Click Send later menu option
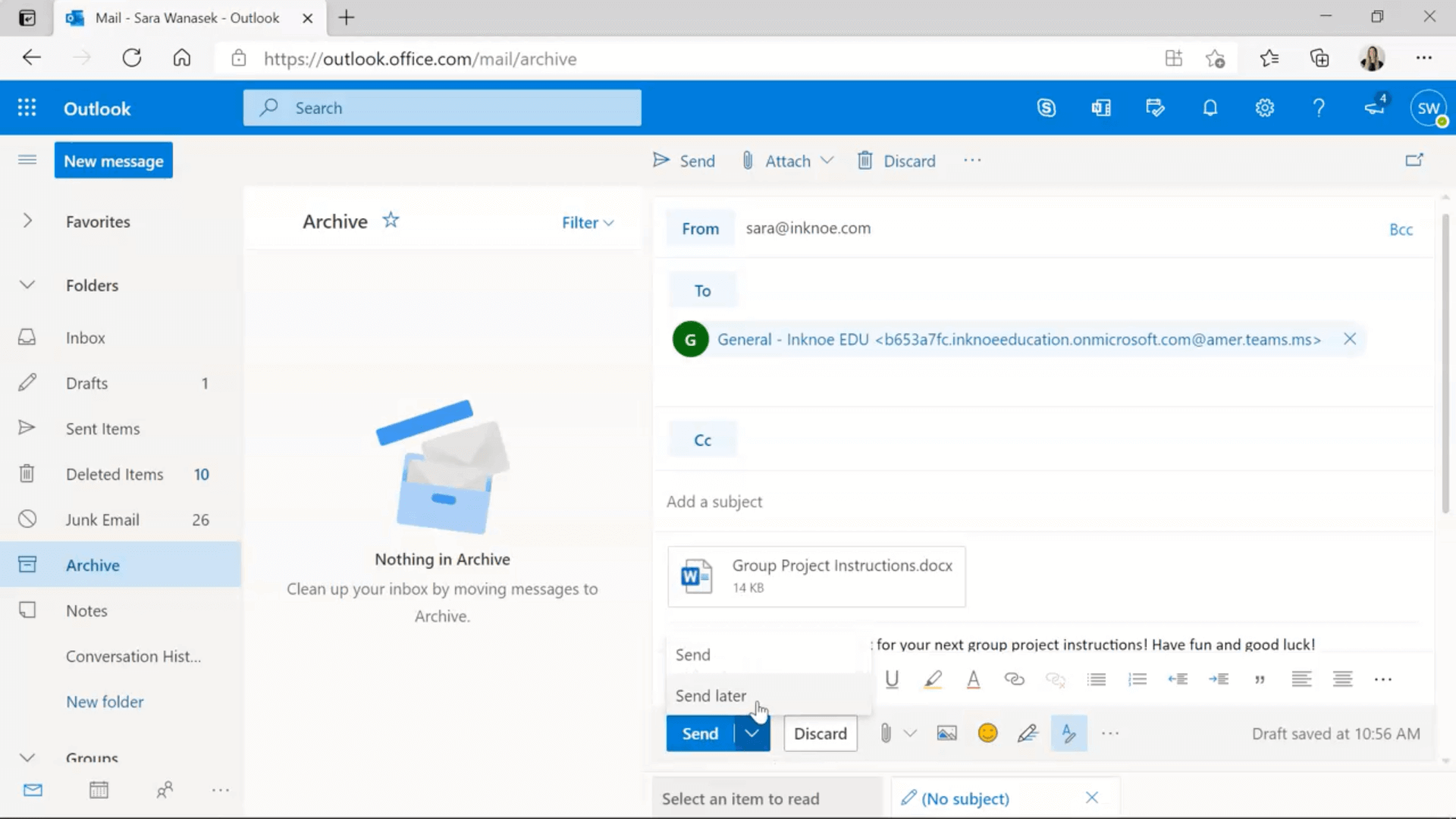Viewport: 1456px width, 819px height. [x=711, y=695]
